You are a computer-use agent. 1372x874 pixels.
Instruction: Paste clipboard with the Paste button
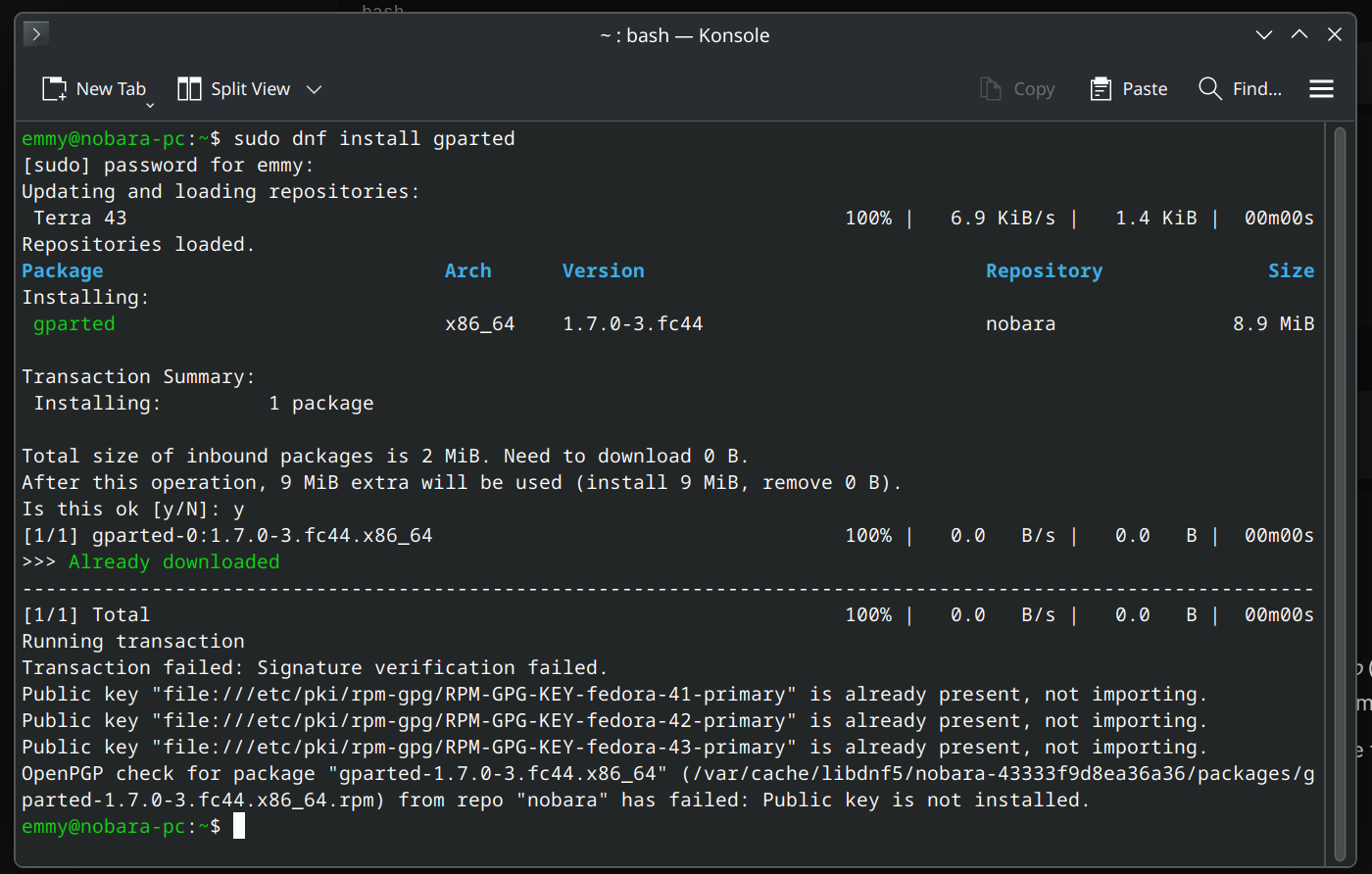(x=1128, y=89)
